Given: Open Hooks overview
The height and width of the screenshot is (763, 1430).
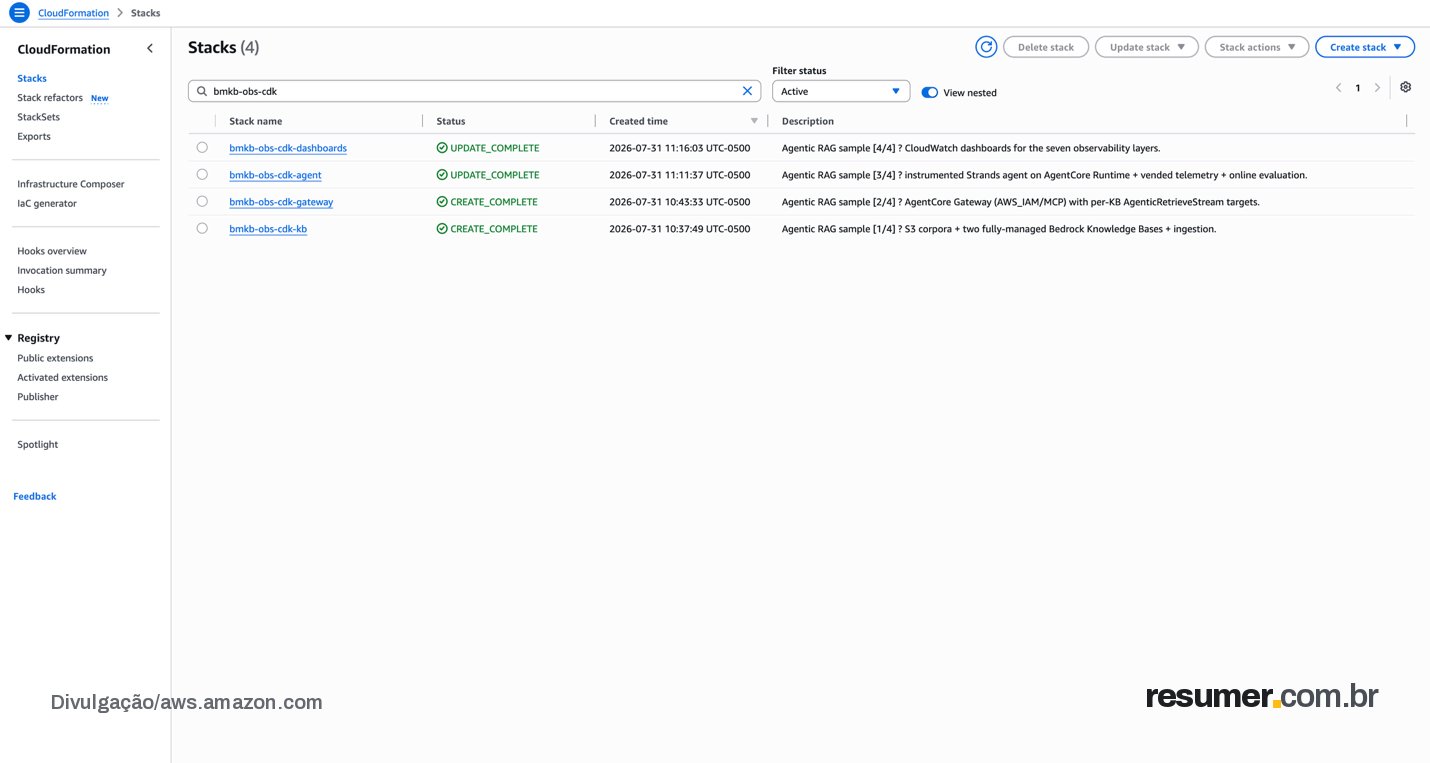Looking at the screenshot, I should (52, 251).
